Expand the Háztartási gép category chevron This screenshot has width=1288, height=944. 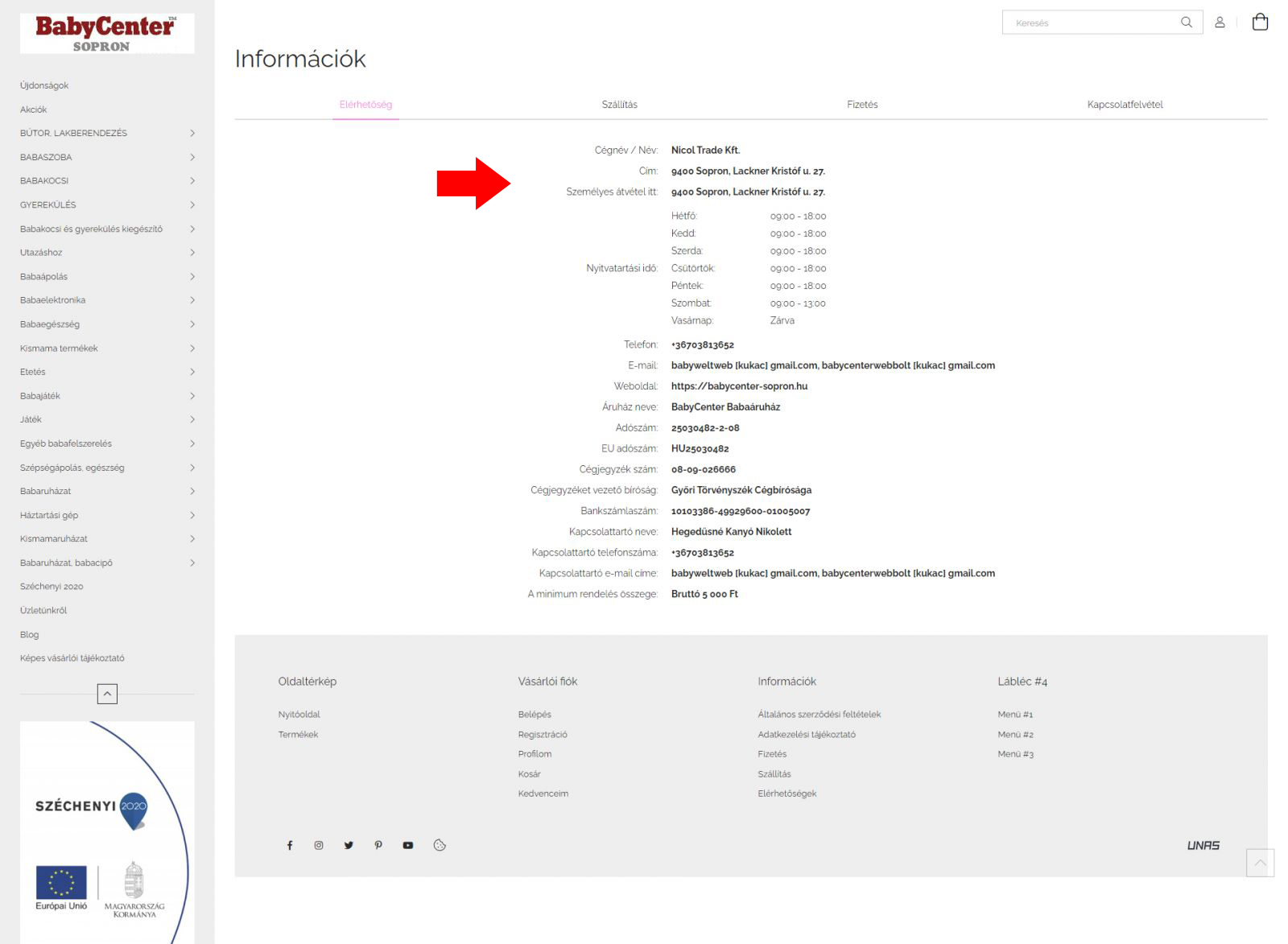click(x=192, y=515)
